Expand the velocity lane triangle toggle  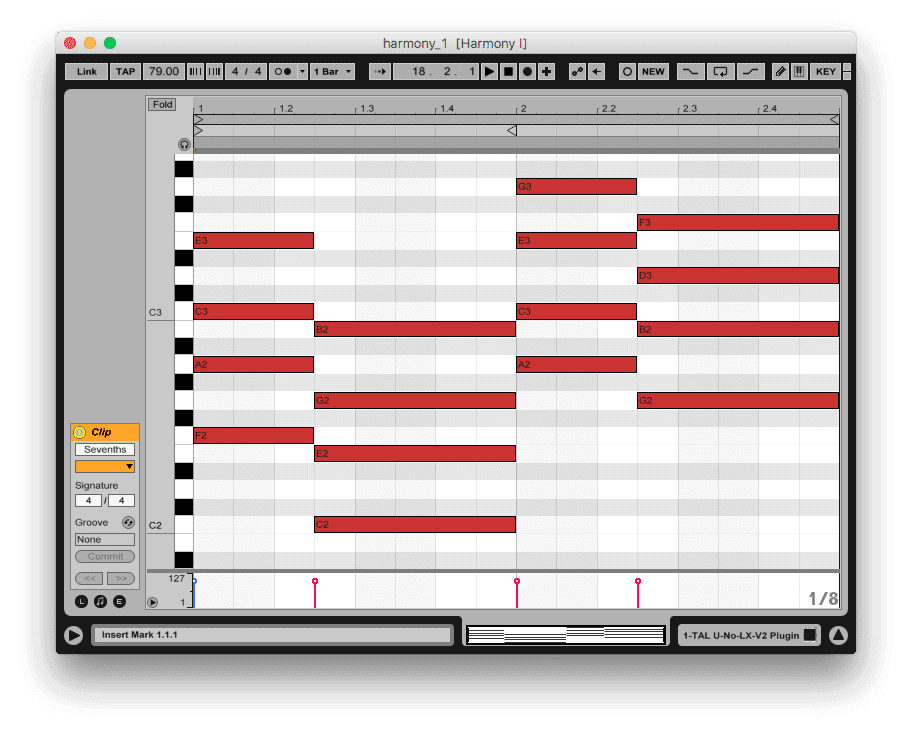[x=153, y=602]
